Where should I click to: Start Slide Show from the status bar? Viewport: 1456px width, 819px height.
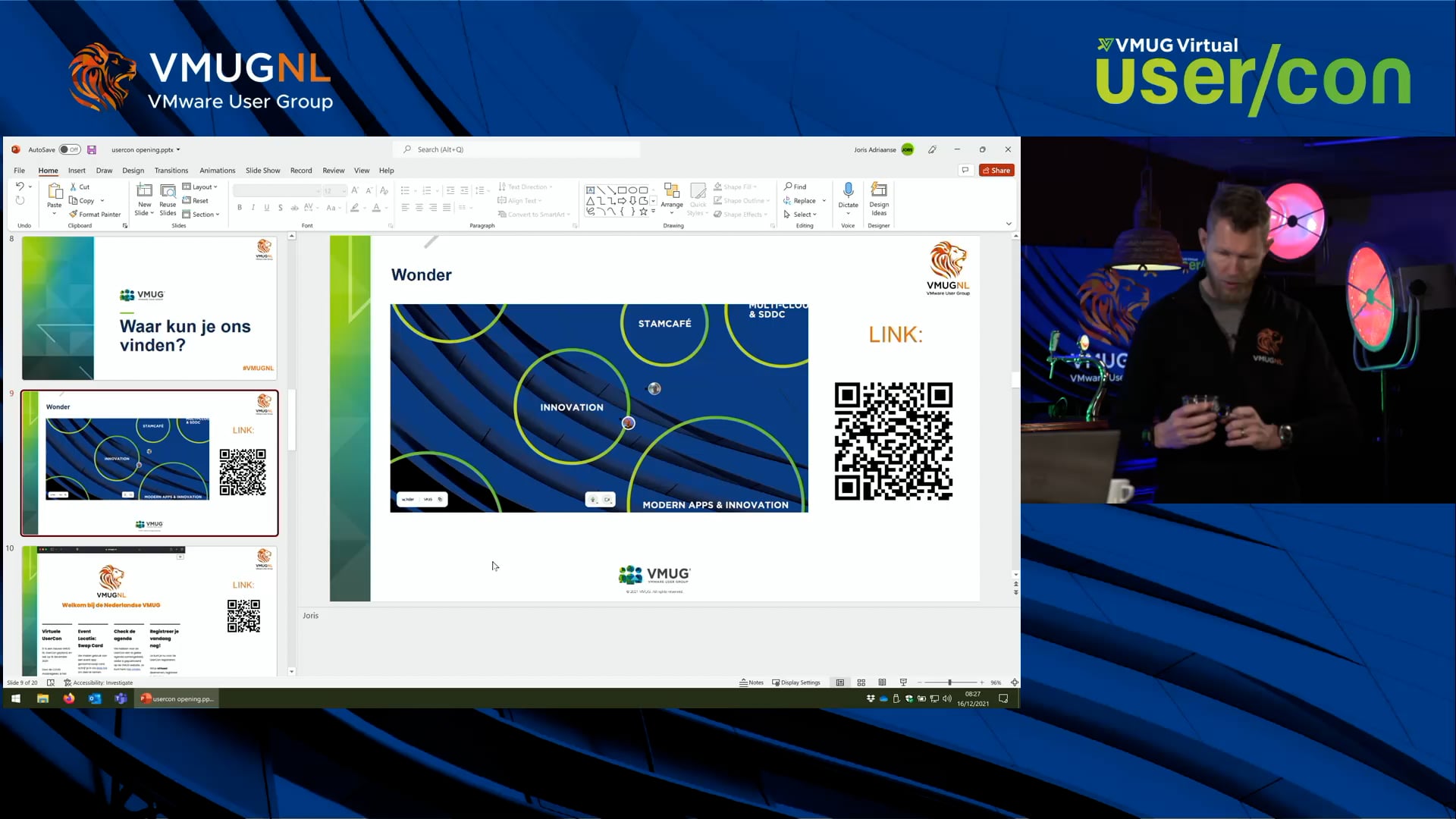[903, 682]
